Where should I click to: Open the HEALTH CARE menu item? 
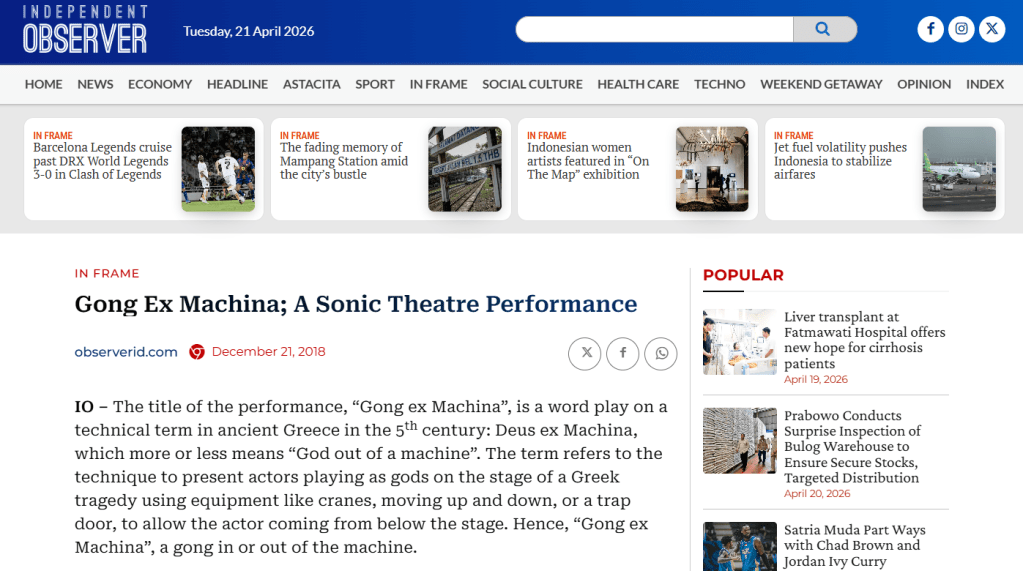(x=638, y=84)
